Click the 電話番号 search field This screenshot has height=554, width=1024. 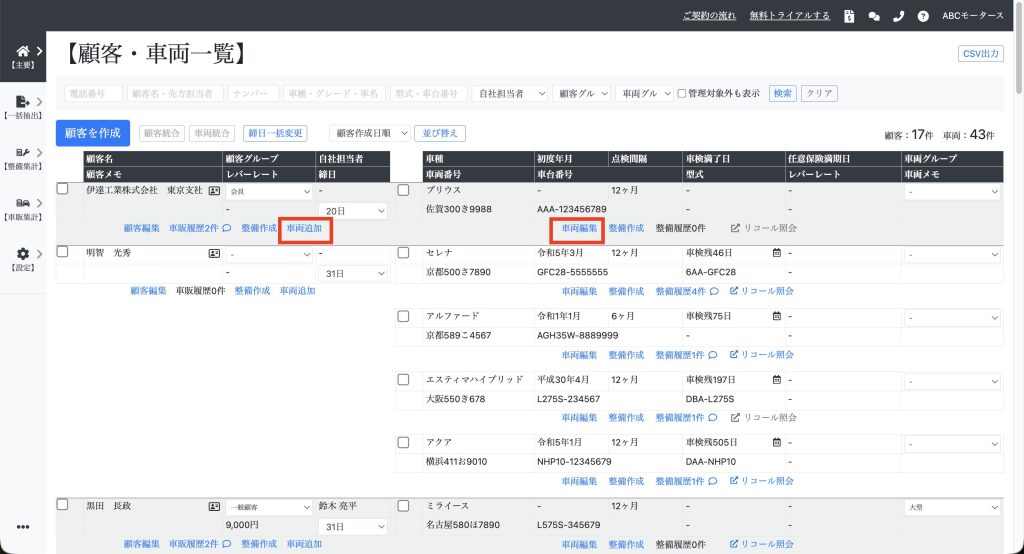click(93, 93)
